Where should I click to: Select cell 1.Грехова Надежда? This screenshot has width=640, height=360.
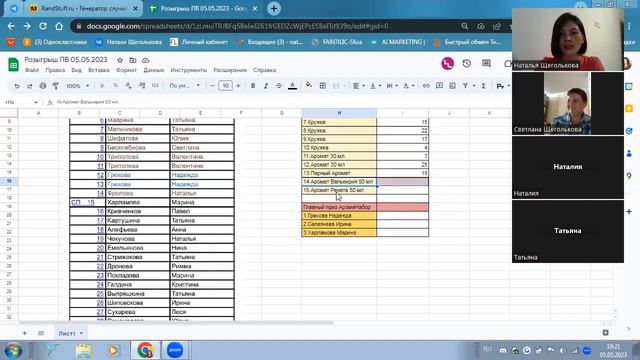(x=339, y=216)
